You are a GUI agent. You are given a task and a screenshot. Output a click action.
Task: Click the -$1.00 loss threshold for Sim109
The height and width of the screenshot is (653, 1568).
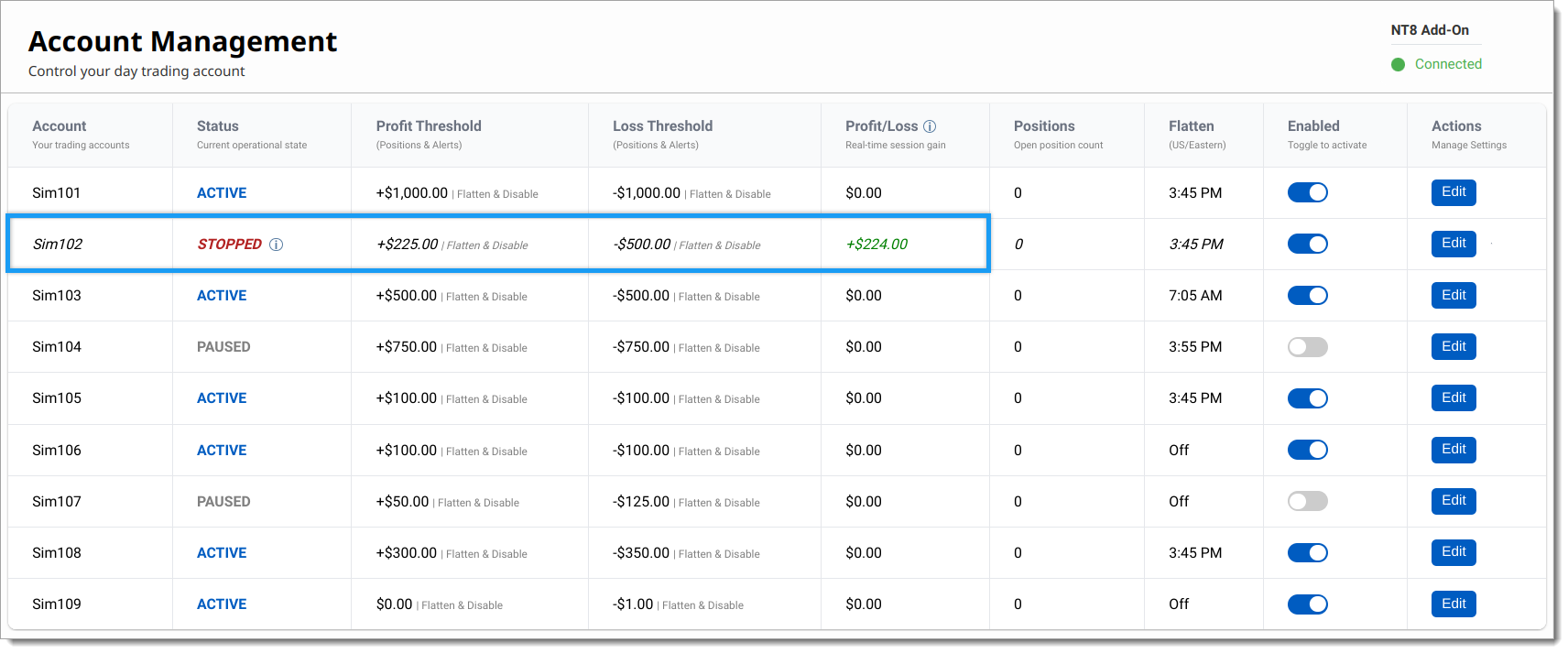633,604
